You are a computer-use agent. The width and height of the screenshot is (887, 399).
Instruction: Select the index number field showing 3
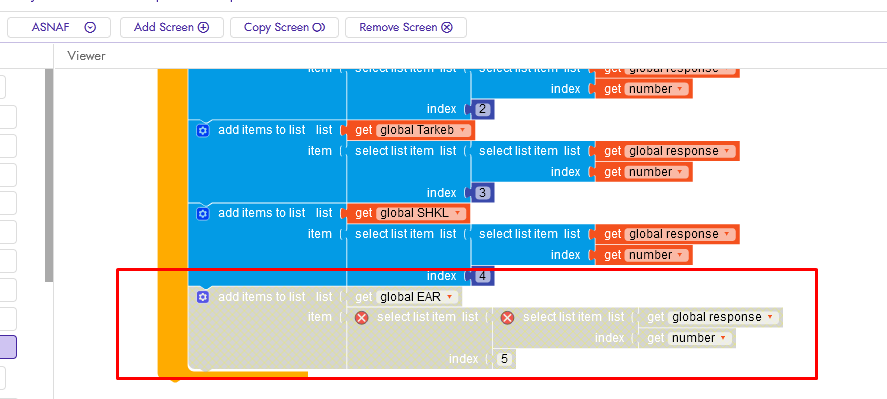(x=482, y=193)
